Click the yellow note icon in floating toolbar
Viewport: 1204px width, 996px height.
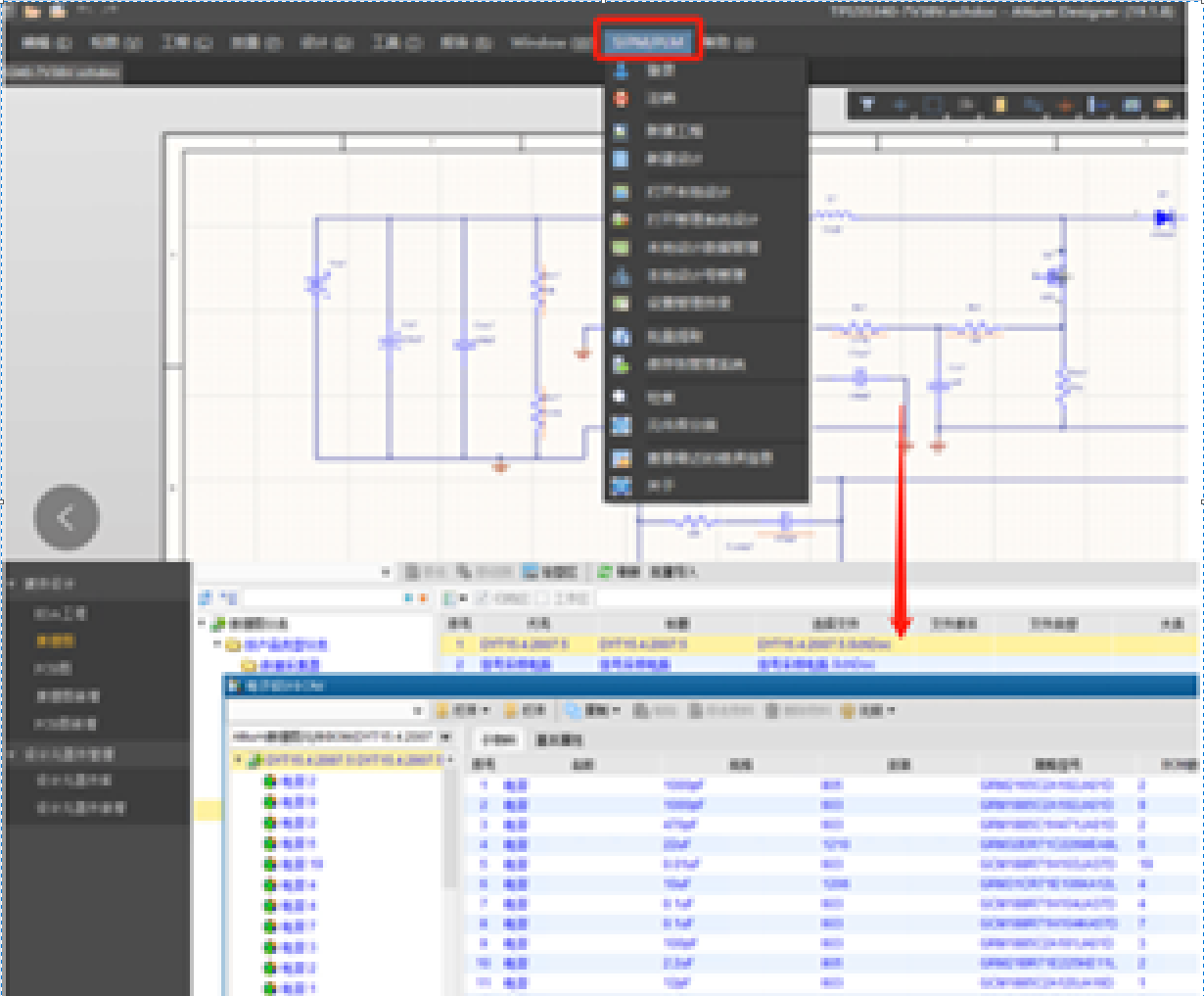coord(999,104)
